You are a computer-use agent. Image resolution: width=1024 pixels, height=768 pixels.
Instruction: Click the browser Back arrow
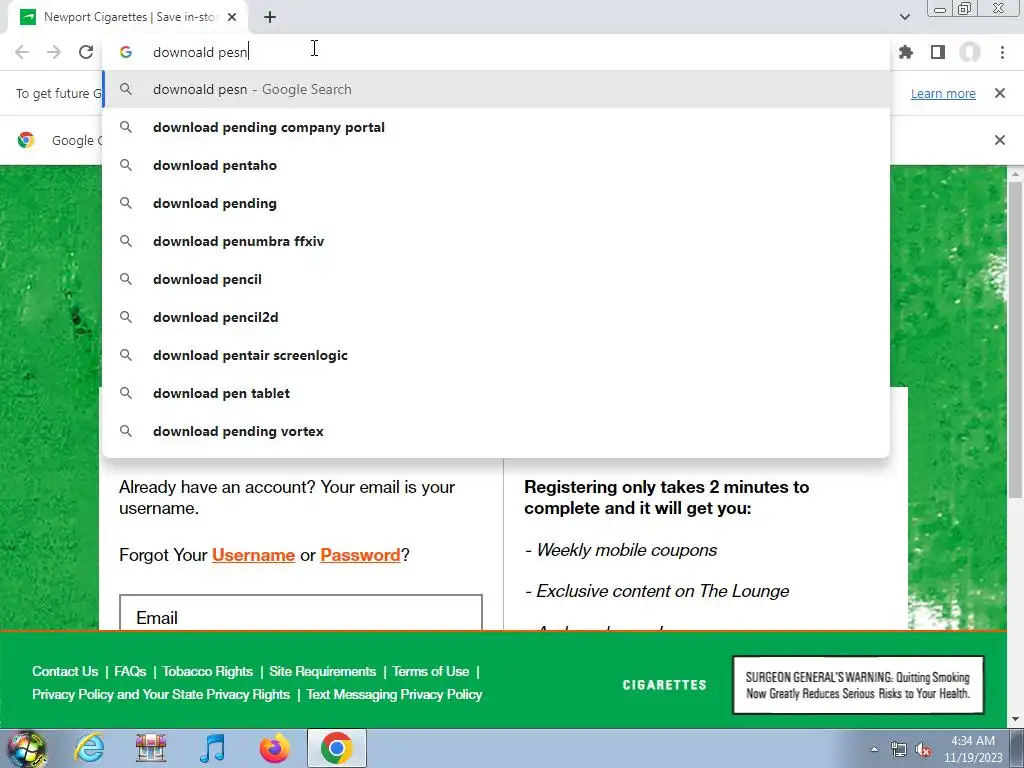[x=22, y=52]
